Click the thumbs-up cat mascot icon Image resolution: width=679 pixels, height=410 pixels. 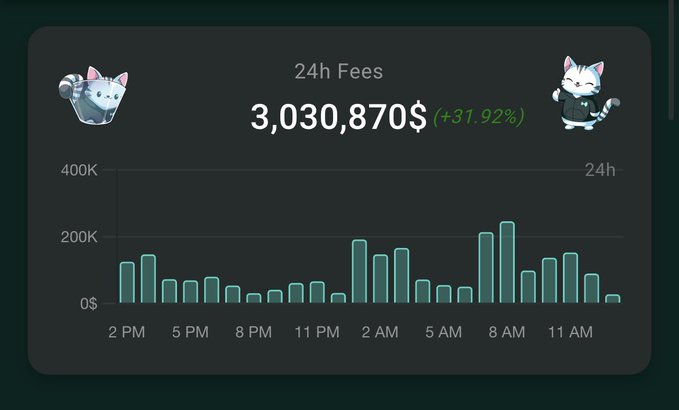tap(585, 93)
